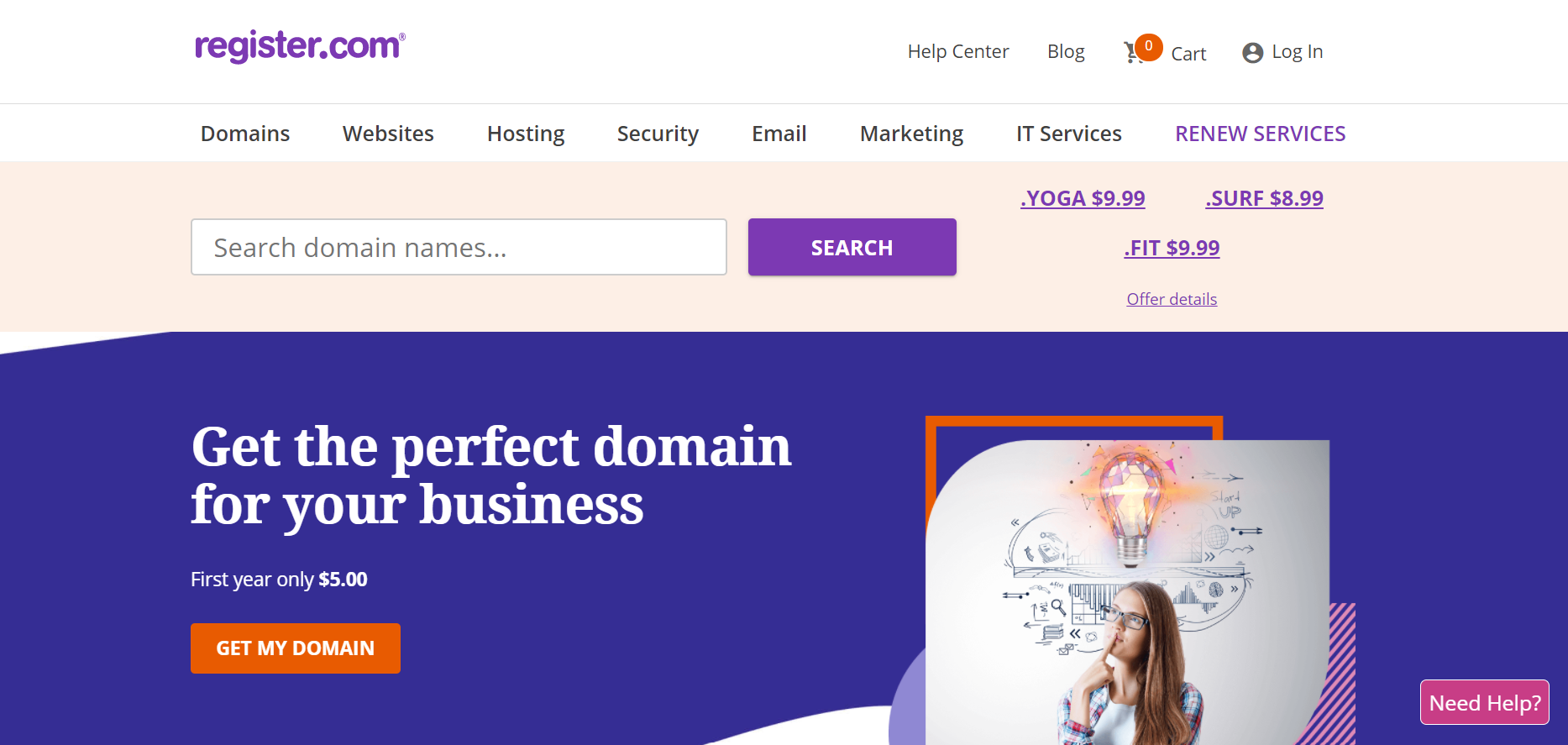Open the Need Help? chat widget
1568x745 pixels.
pyautogui.click(x=1485, y=702)
